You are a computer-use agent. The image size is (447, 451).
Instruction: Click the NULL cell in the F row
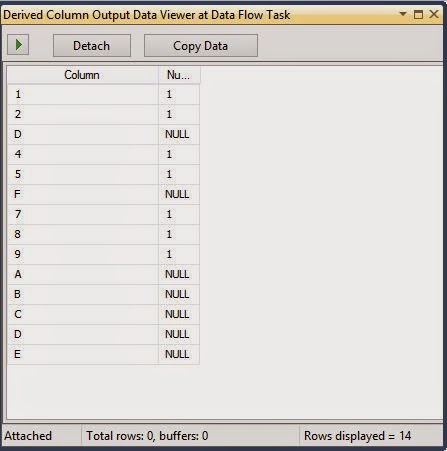click(x=179, y=194)
